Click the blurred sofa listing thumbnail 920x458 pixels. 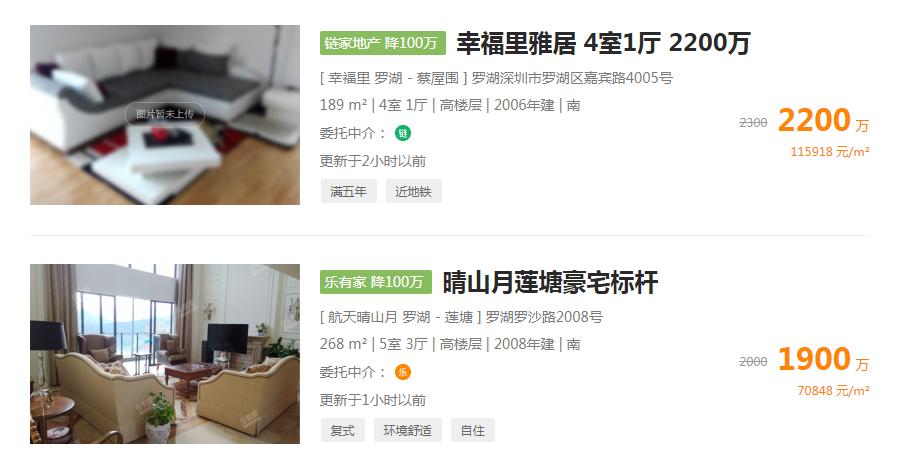pyautogui.click(x=165, y=115)
